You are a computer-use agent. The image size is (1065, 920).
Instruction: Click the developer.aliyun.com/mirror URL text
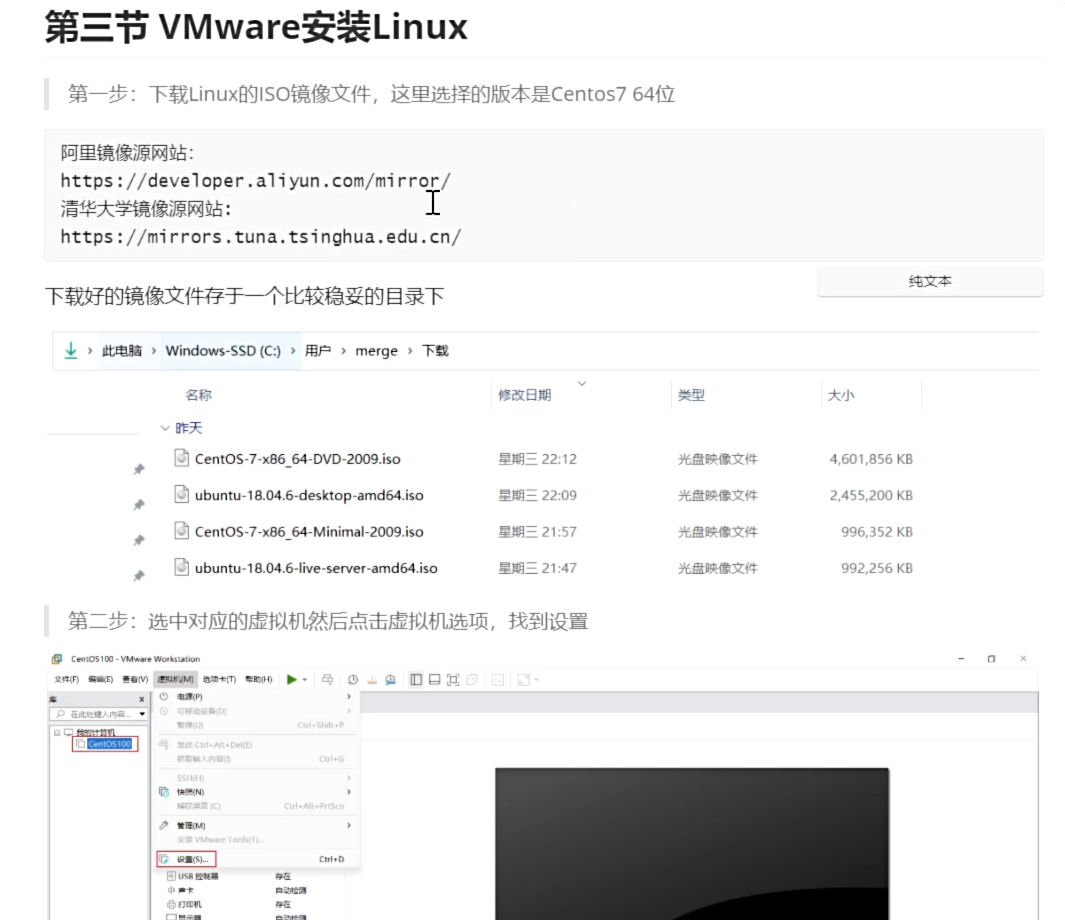click(255, 181)
